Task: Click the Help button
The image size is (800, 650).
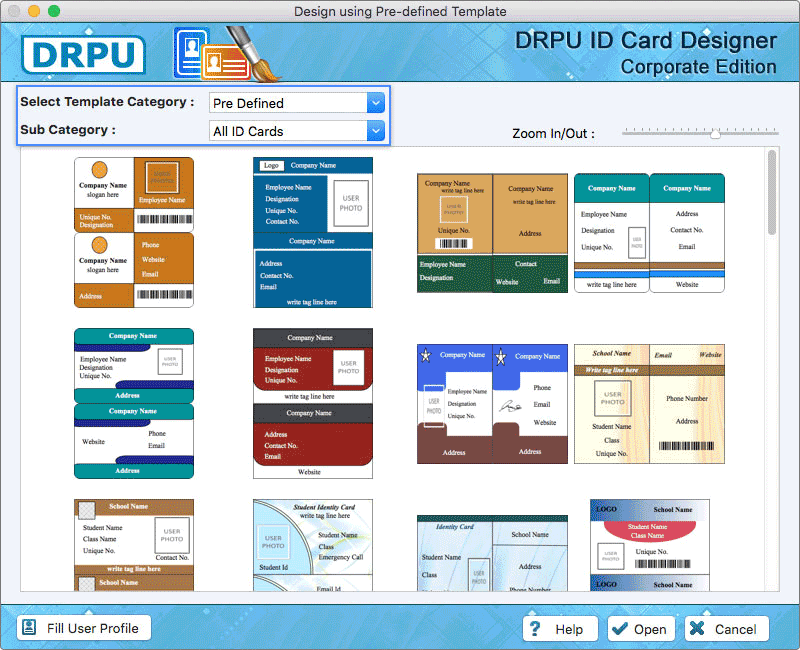Action: coord(560,629)
